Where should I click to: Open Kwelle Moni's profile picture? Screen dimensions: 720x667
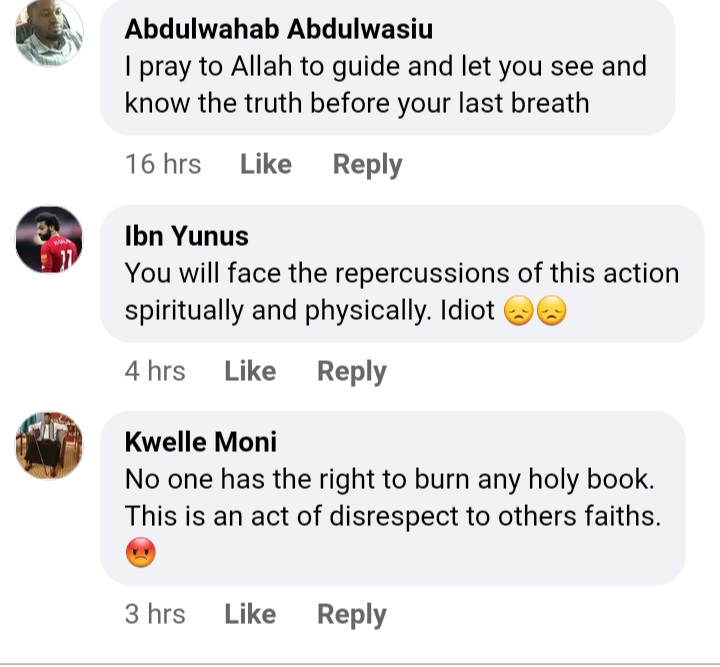(49, 445)
